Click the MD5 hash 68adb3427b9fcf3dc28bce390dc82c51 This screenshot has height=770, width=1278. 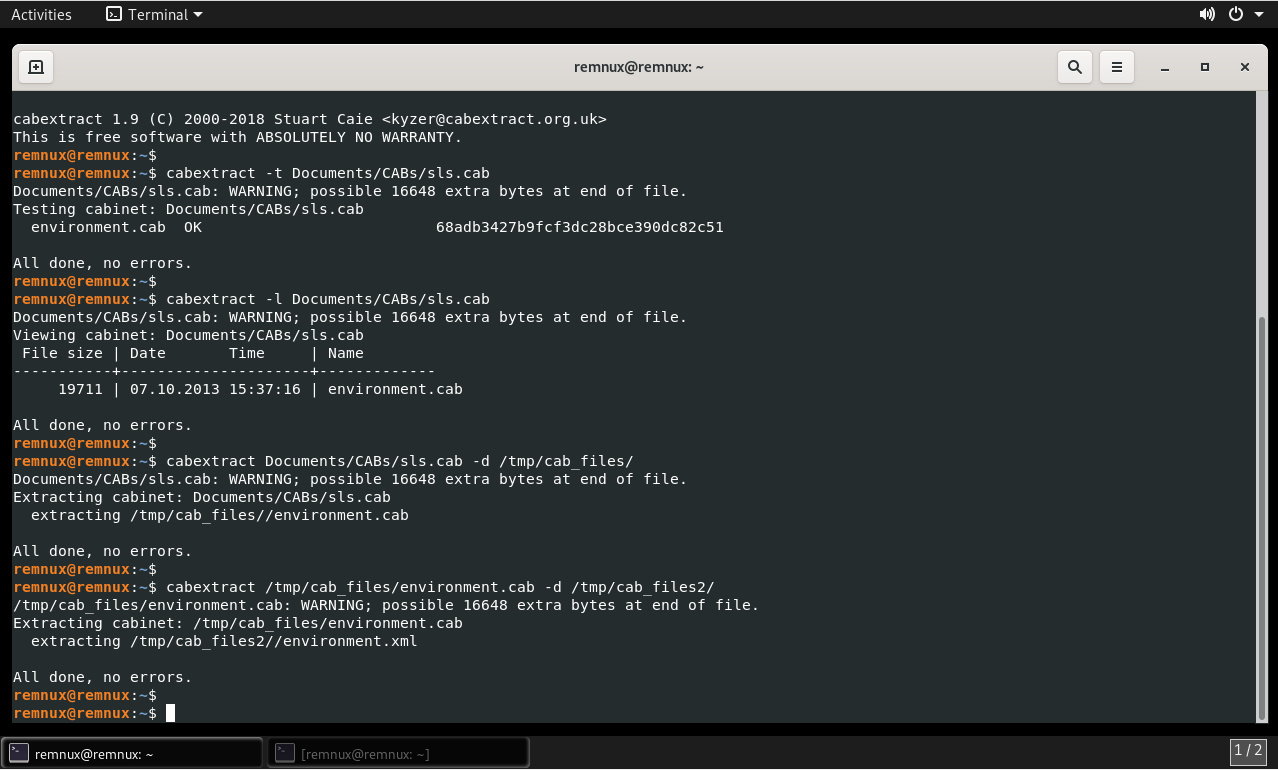579,227
